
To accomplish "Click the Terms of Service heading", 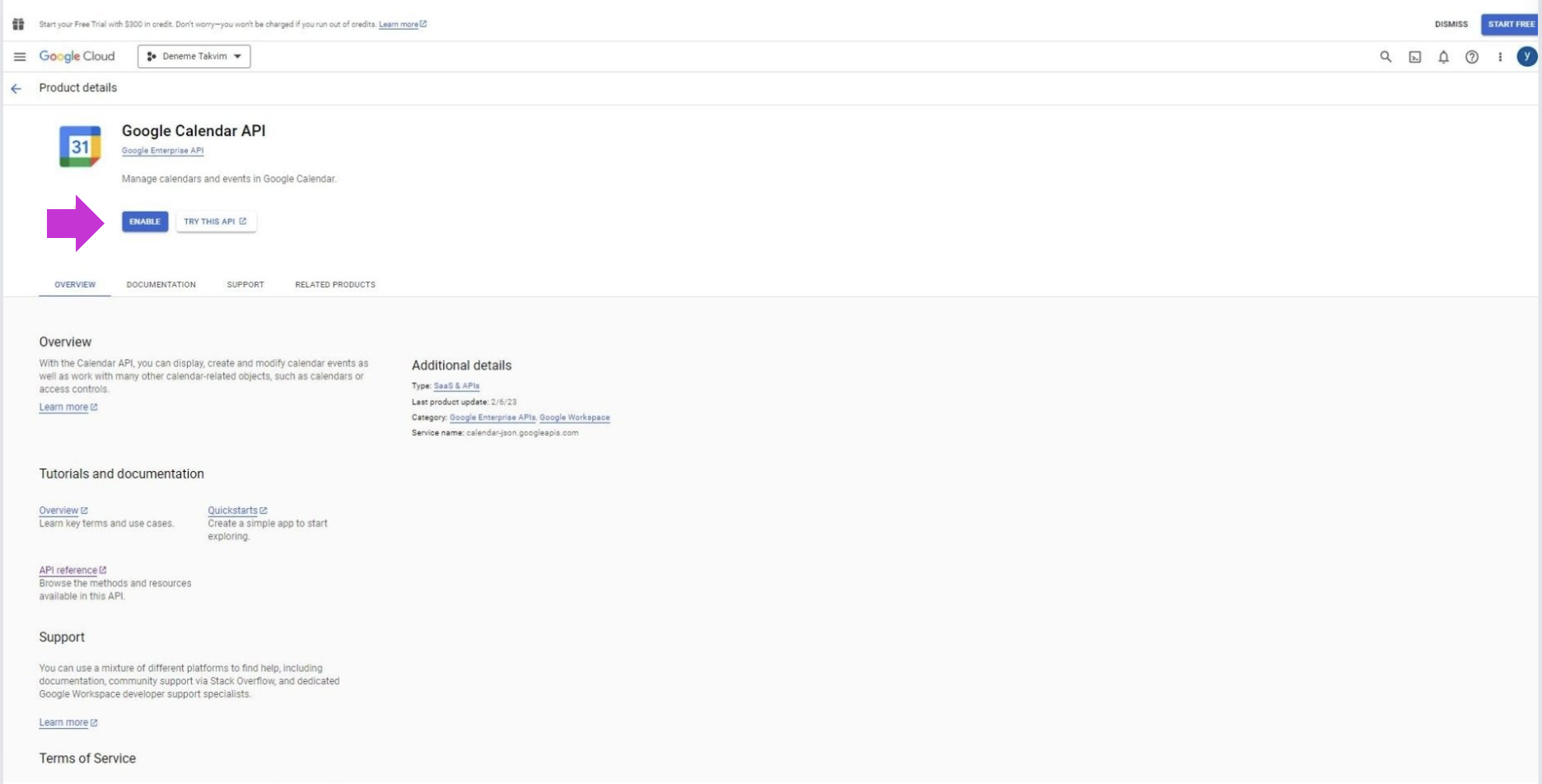I will pyautogui.click(x=87, y=758).
